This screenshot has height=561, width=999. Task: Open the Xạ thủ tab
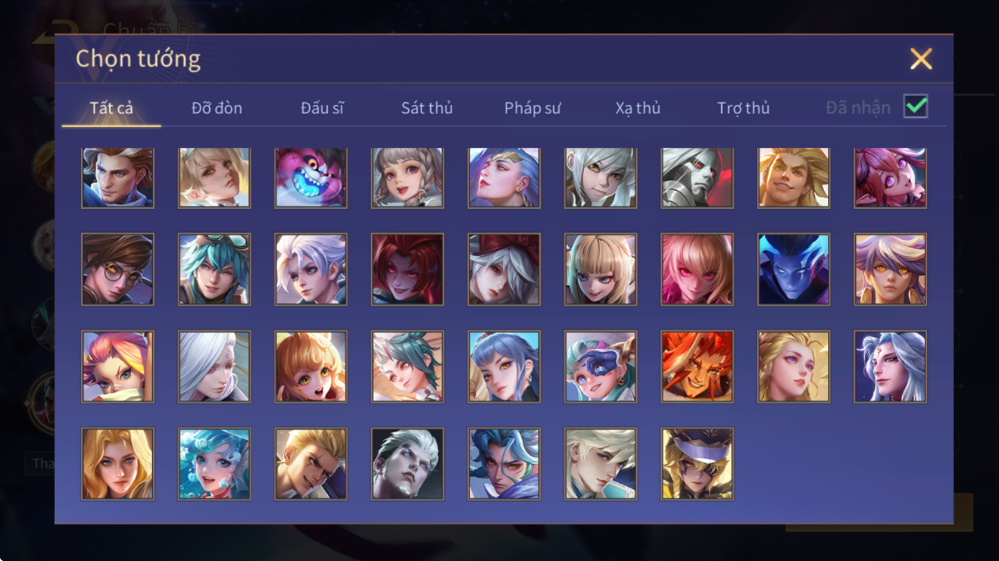(x=638, y=108)
